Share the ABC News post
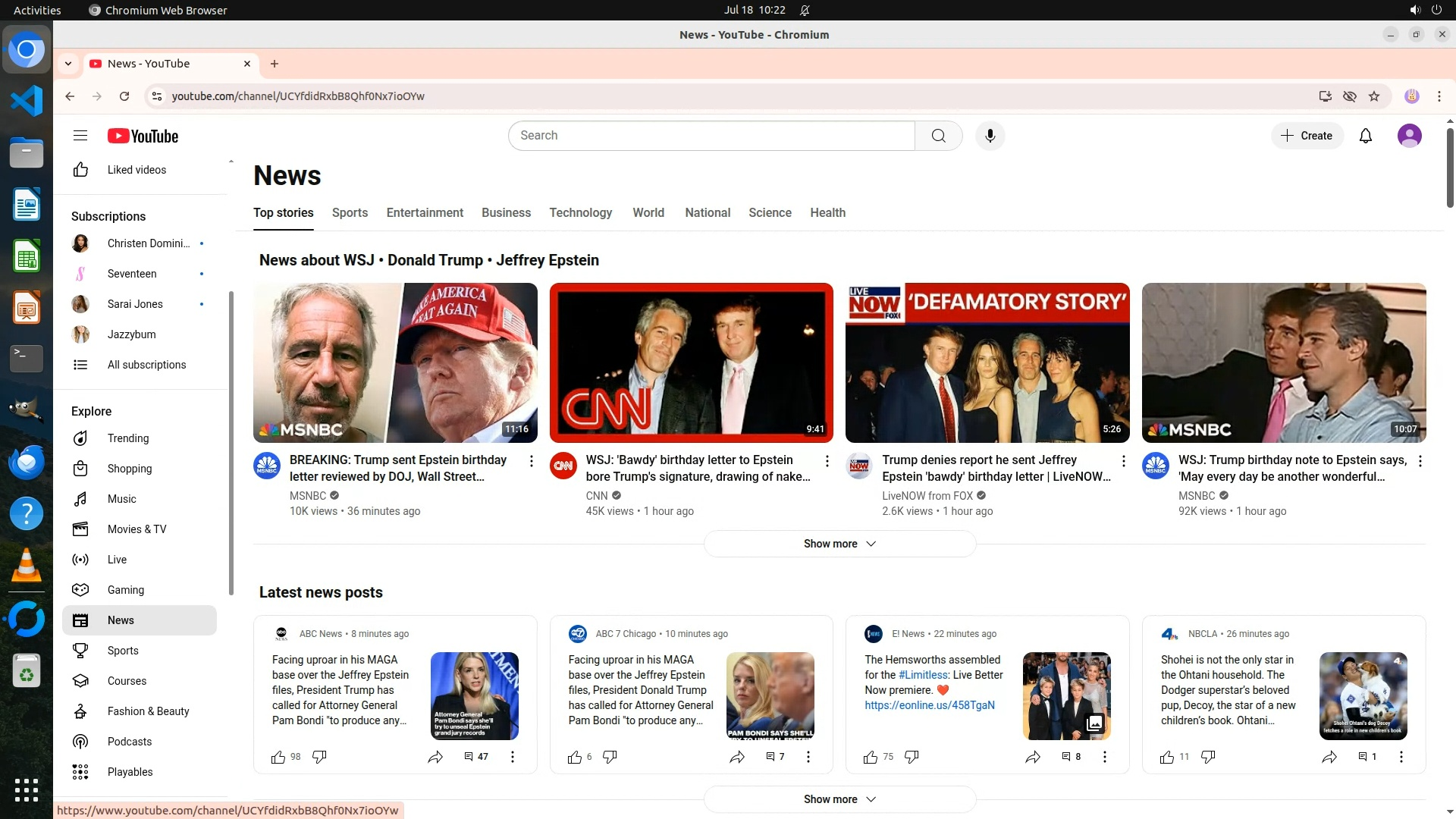Viewport: 1456px width, 819px height. 435,757
